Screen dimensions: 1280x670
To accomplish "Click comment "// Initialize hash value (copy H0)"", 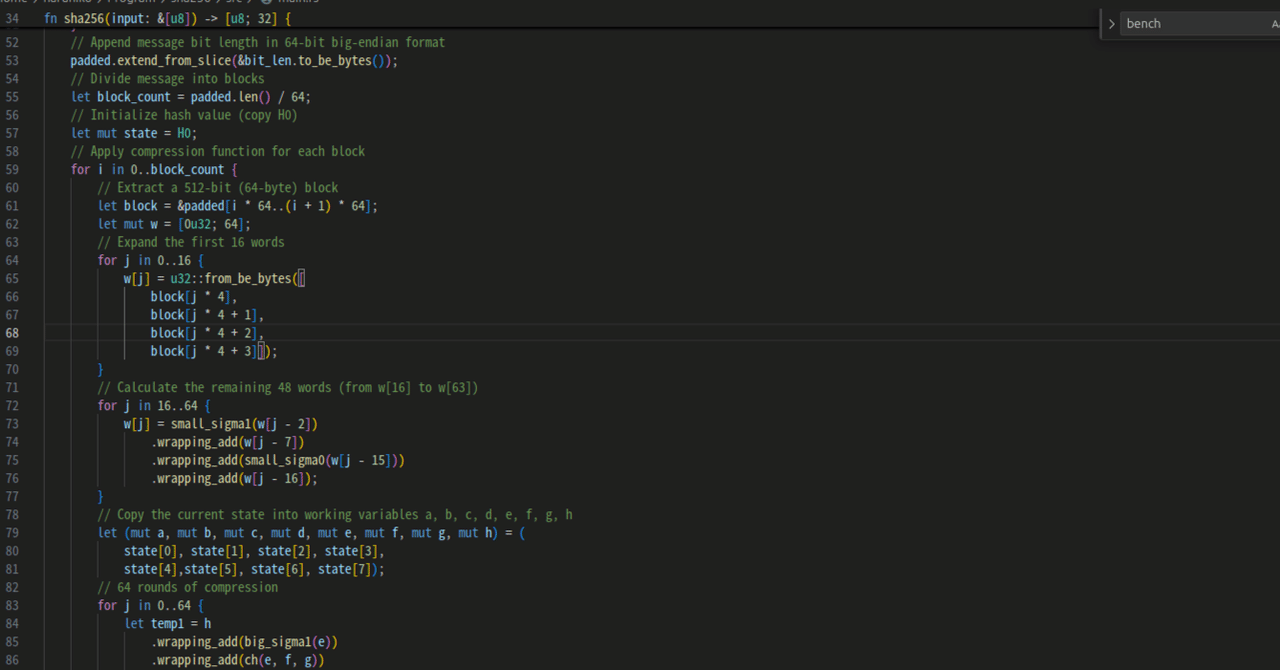I will pos(184,115).
